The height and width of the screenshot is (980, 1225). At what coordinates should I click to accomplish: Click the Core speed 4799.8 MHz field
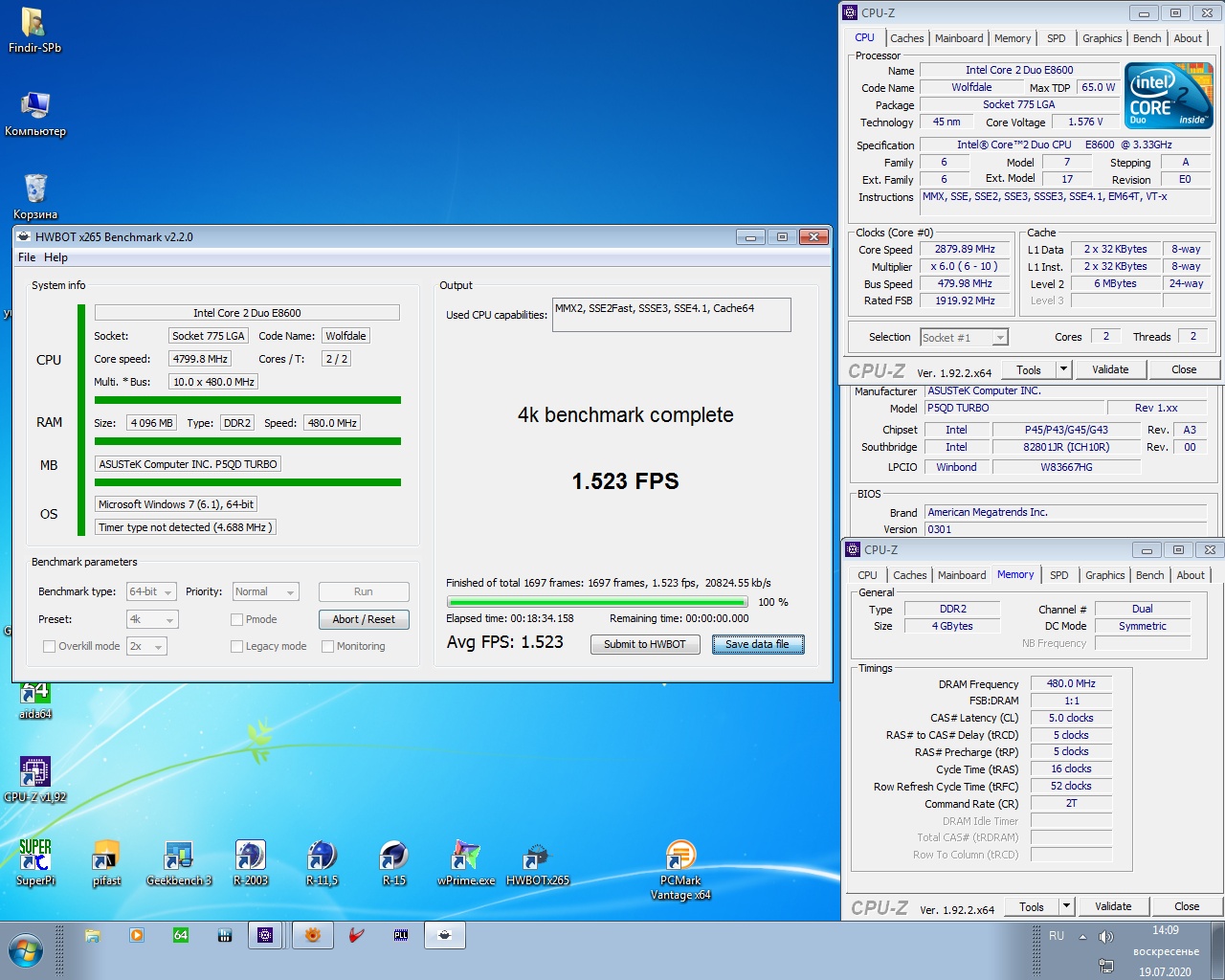(x=200, y=359)
